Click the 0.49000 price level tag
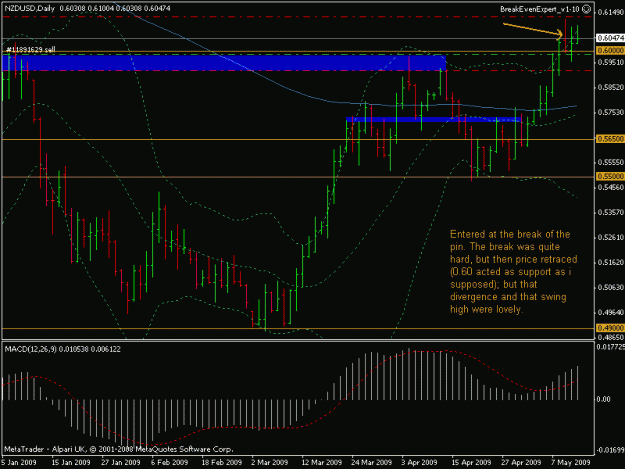625x469 pixels. pyautogui.click(x=610, y=328)
